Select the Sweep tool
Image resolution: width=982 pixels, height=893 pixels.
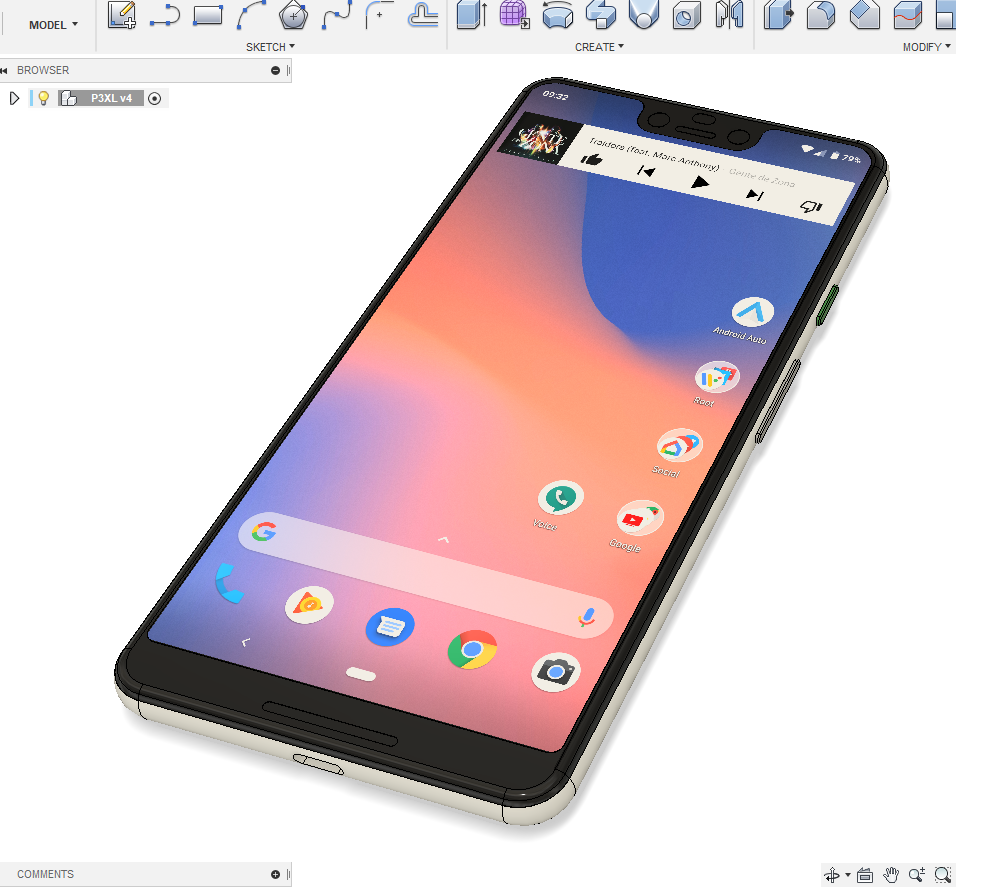(x=601, y=15)
